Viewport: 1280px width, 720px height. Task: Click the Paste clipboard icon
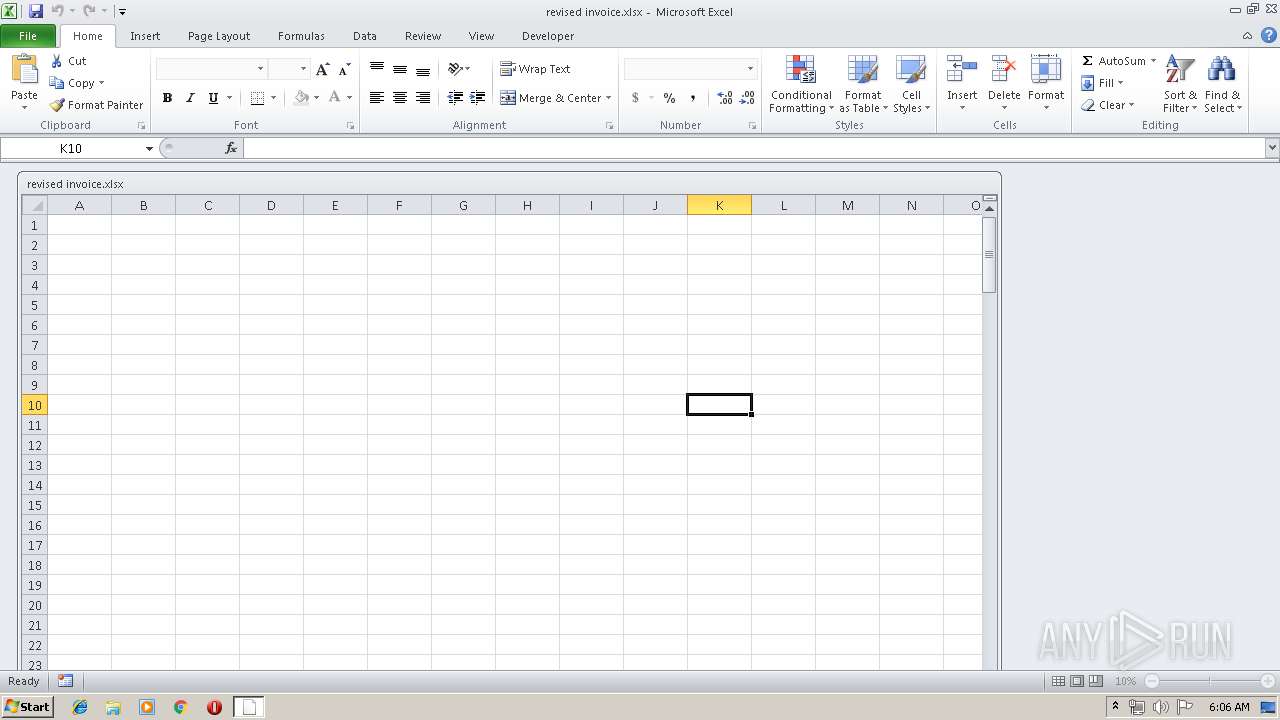(x=24, y=70)
